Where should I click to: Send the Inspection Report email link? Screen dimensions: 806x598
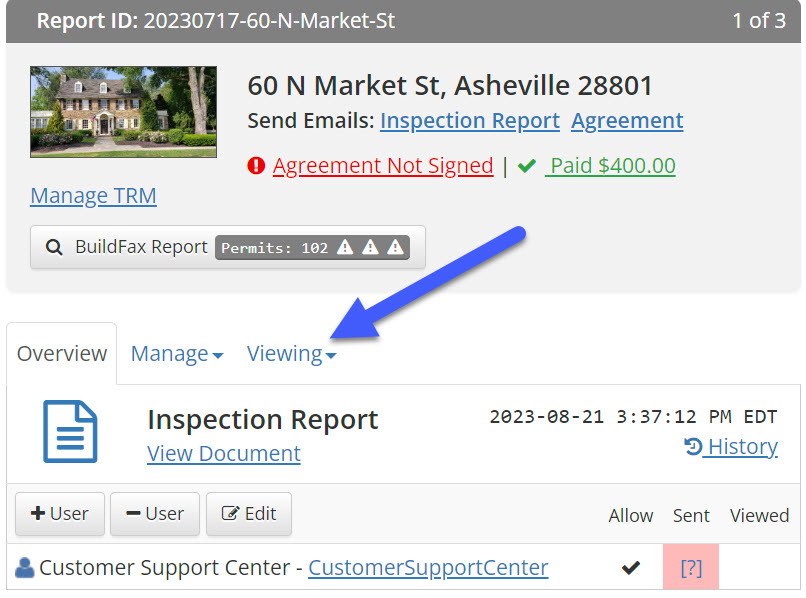click(469, 121)
